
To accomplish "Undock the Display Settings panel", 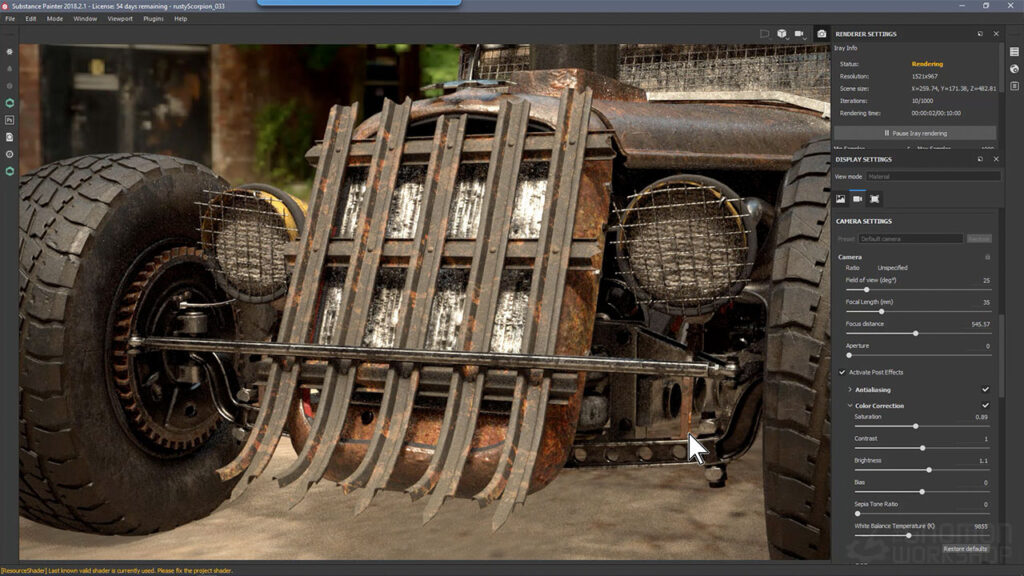I will click(980, 159).
